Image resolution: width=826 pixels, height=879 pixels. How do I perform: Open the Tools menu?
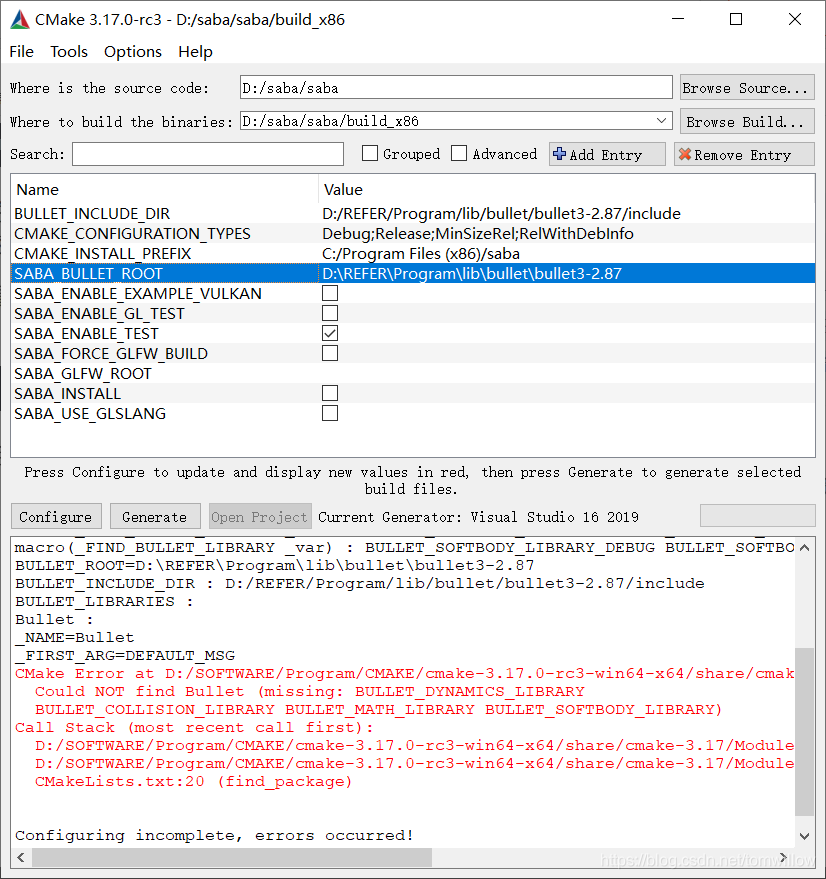[69, 52]
